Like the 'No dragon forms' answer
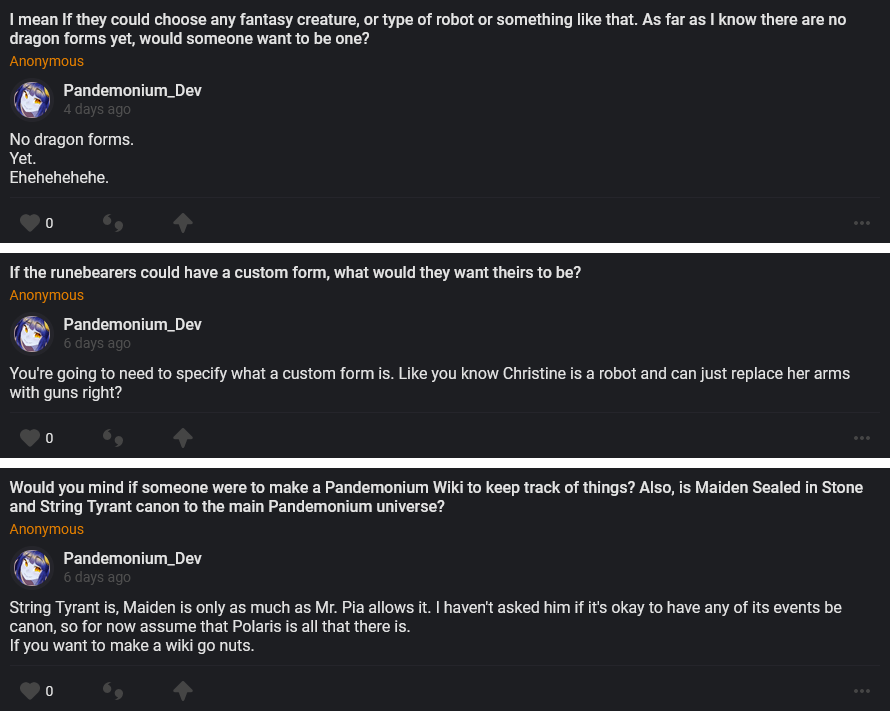 pos(30,223)
